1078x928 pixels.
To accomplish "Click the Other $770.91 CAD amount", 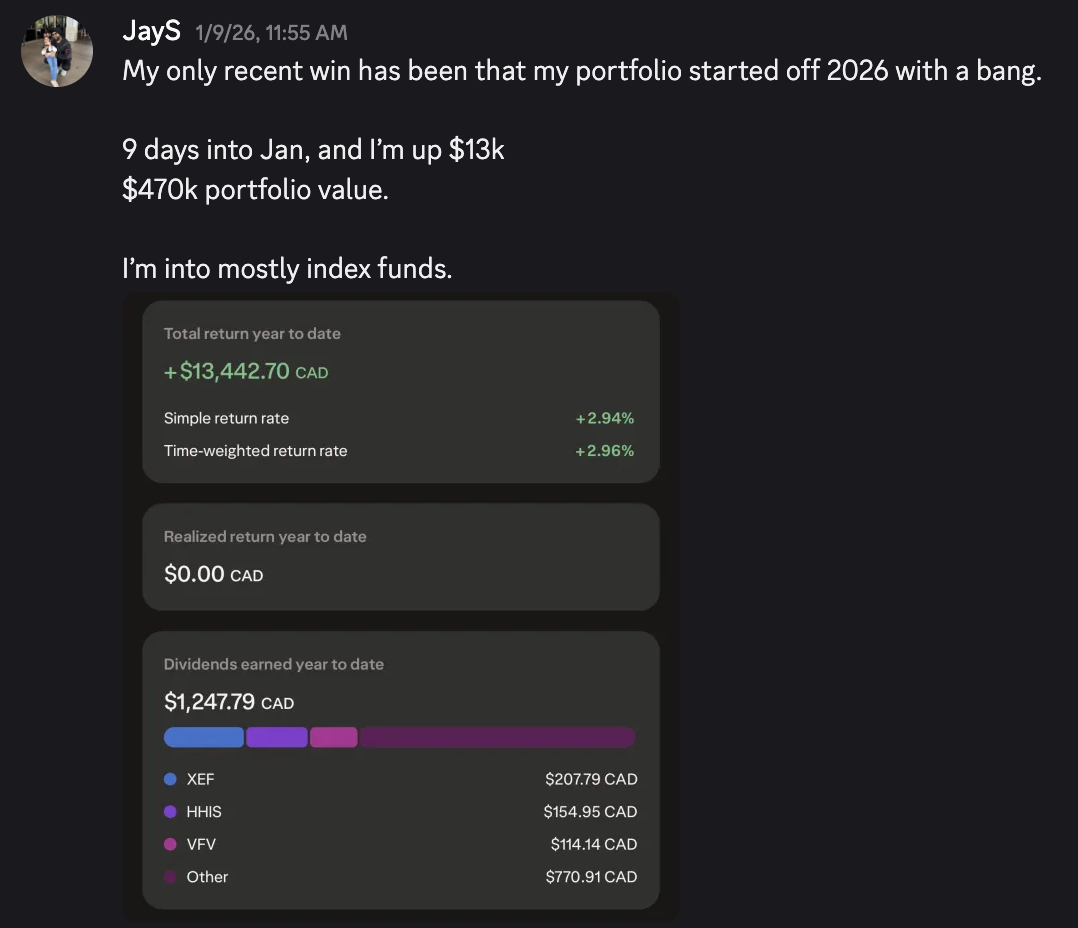I will click(x=591, y=876).
